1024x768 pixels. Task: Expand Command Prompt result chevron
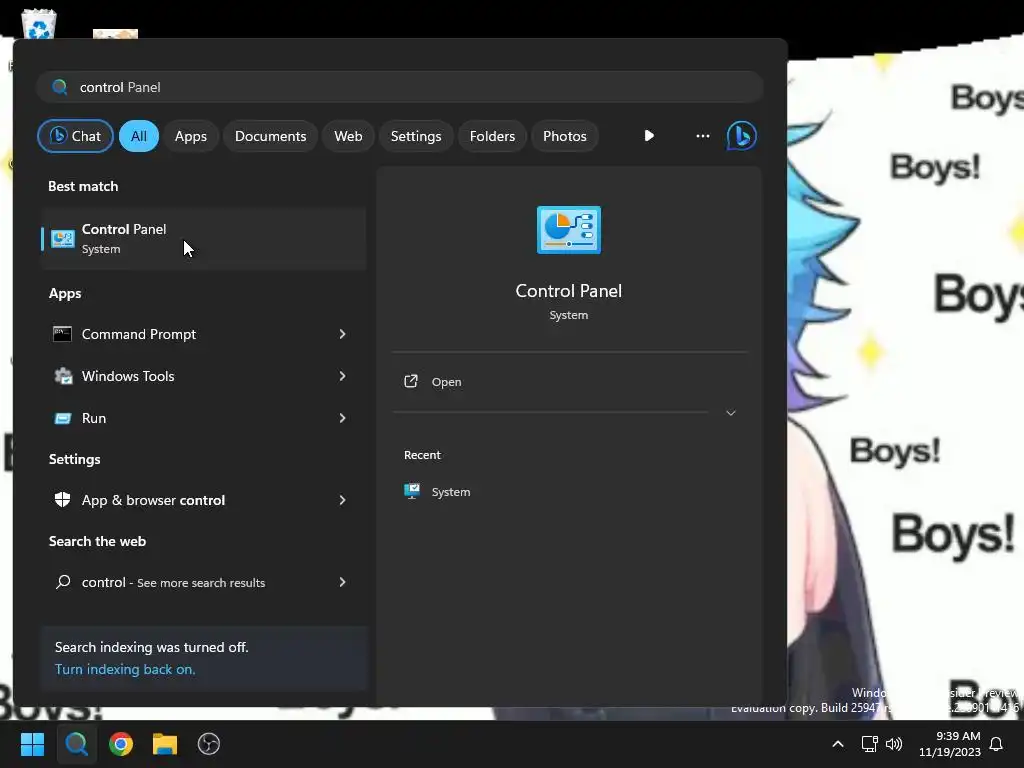[x=342, y=334]
